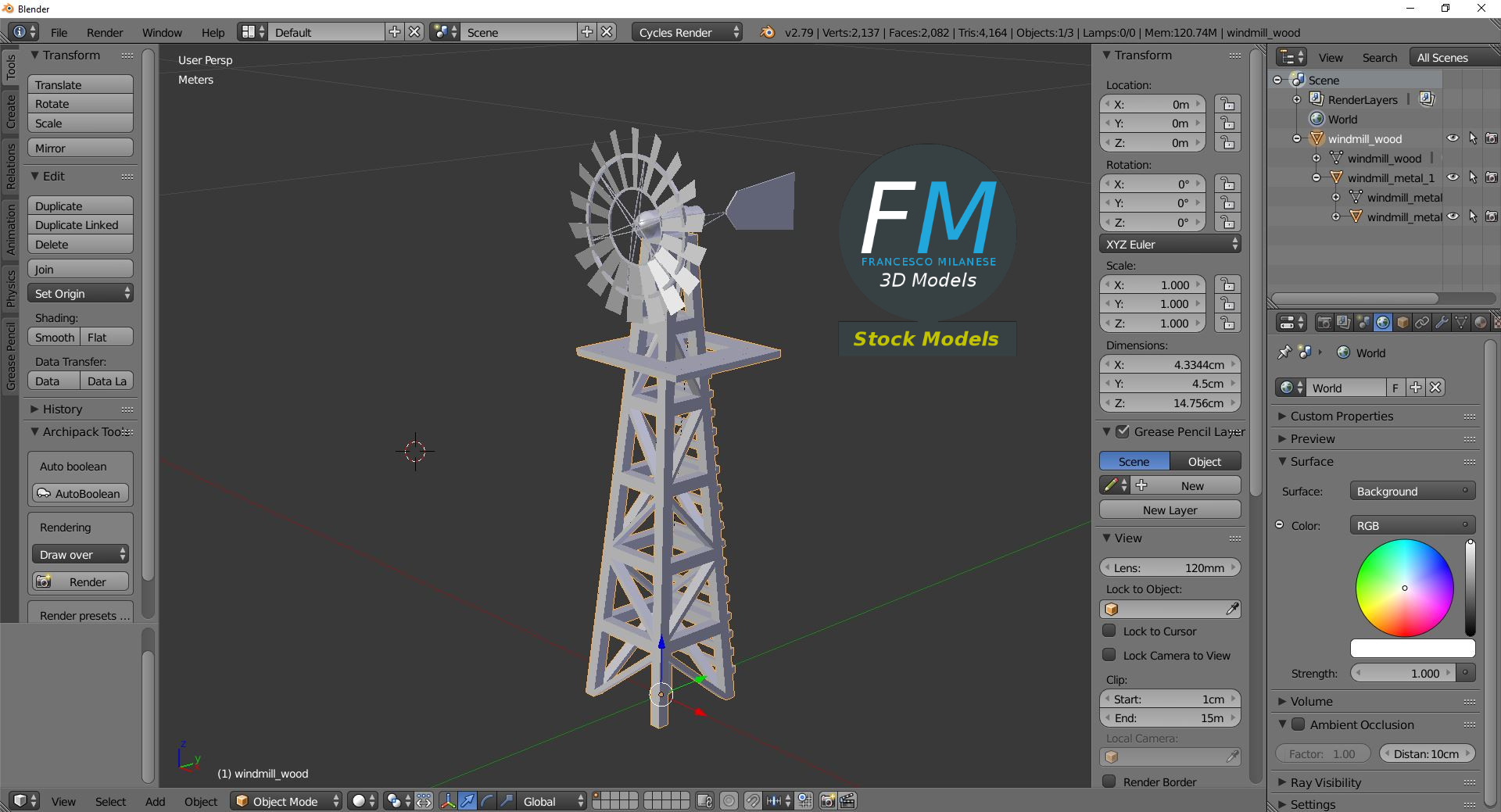1501x812 pixels.
Task: Click the OpenGL render animation clapper icon
Action: (847, 801)
